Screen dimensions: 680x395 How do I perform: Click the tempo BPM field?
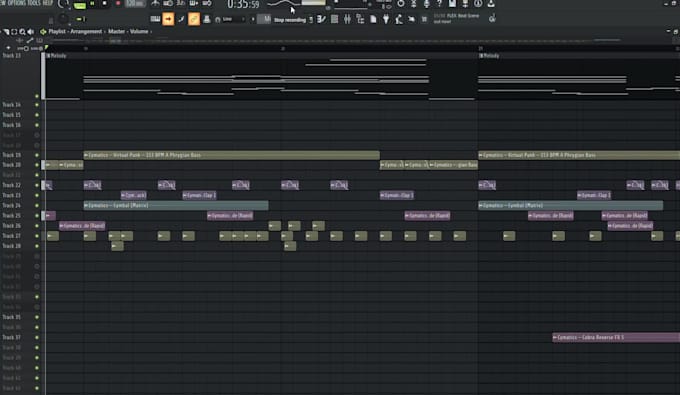135,3
